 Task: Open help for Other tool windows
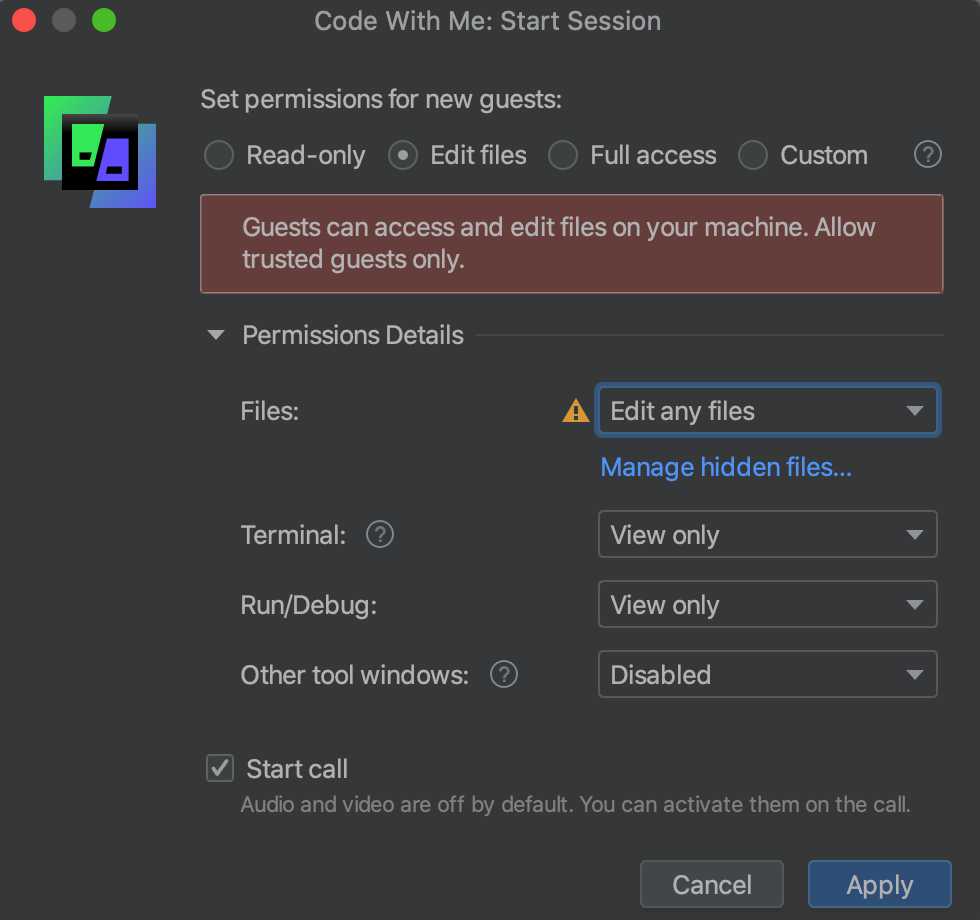click(504, 675)
